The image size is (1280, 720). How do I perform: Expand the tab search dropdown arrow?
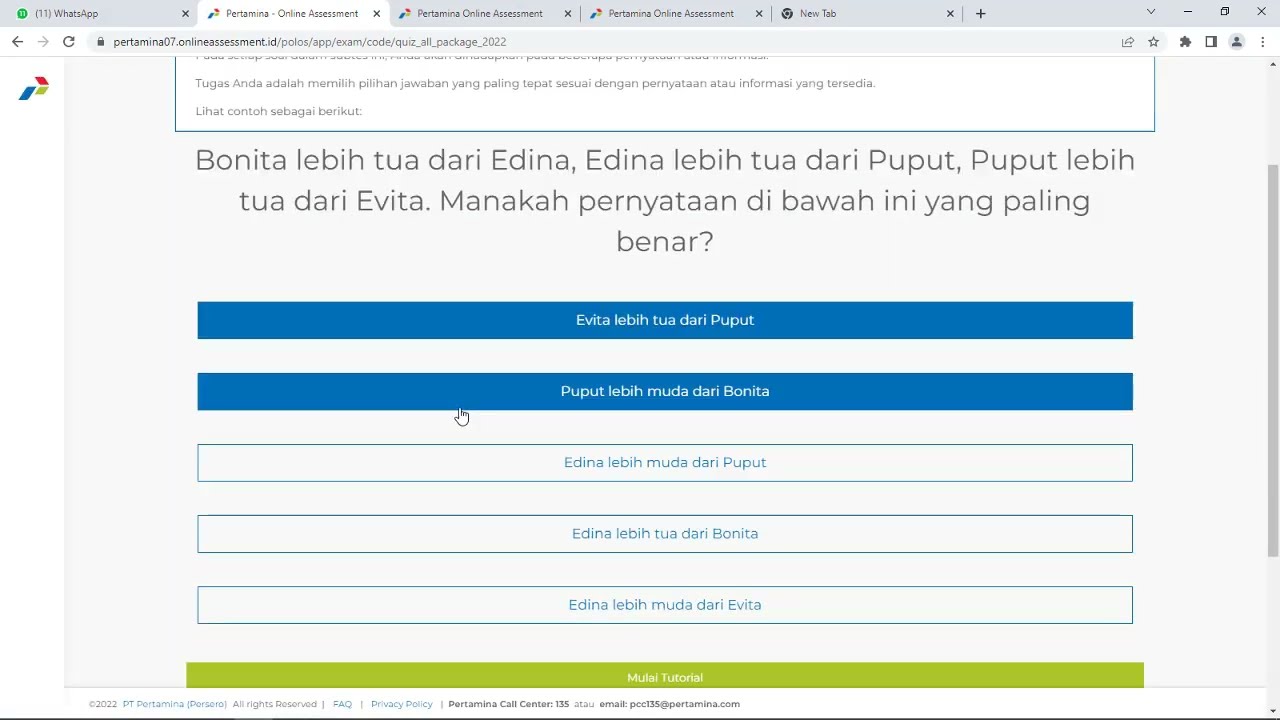click(x=1151, y=13)
